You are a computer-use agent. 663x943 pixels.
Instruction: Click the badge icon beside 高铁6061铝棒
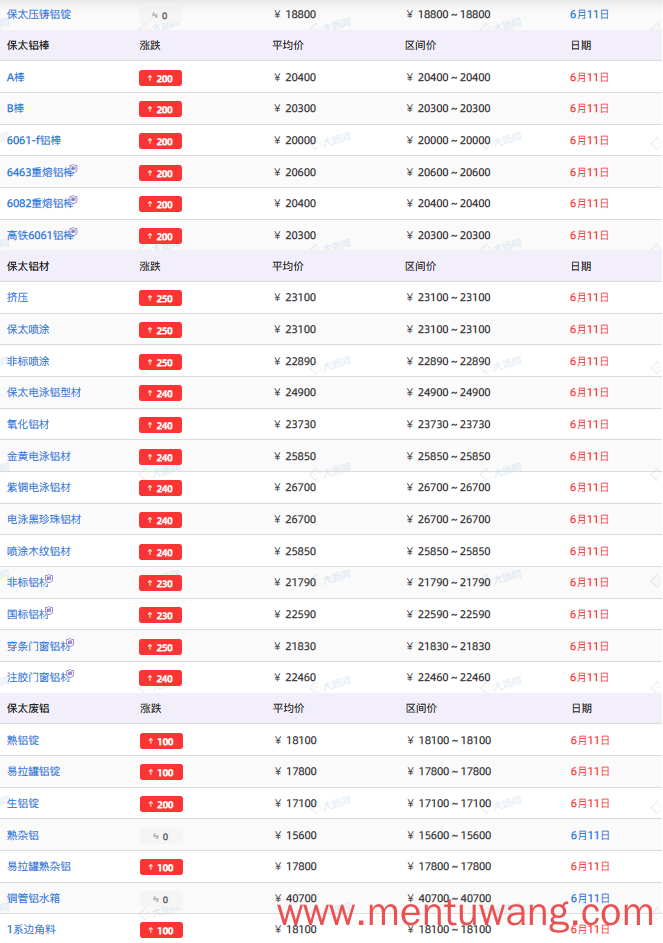click(x=73, y=232)
